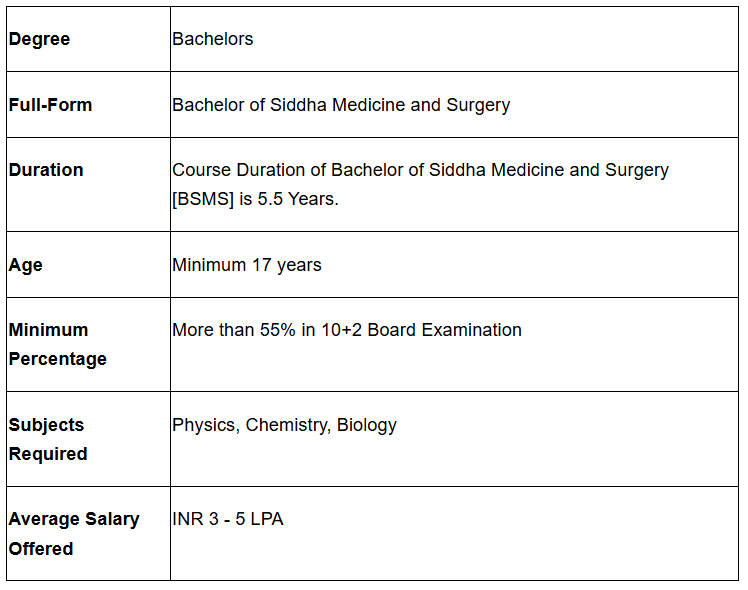Screen dimensions: 748x590
Task: Click the word "Biology"
Action: click(x=366, y=425)
